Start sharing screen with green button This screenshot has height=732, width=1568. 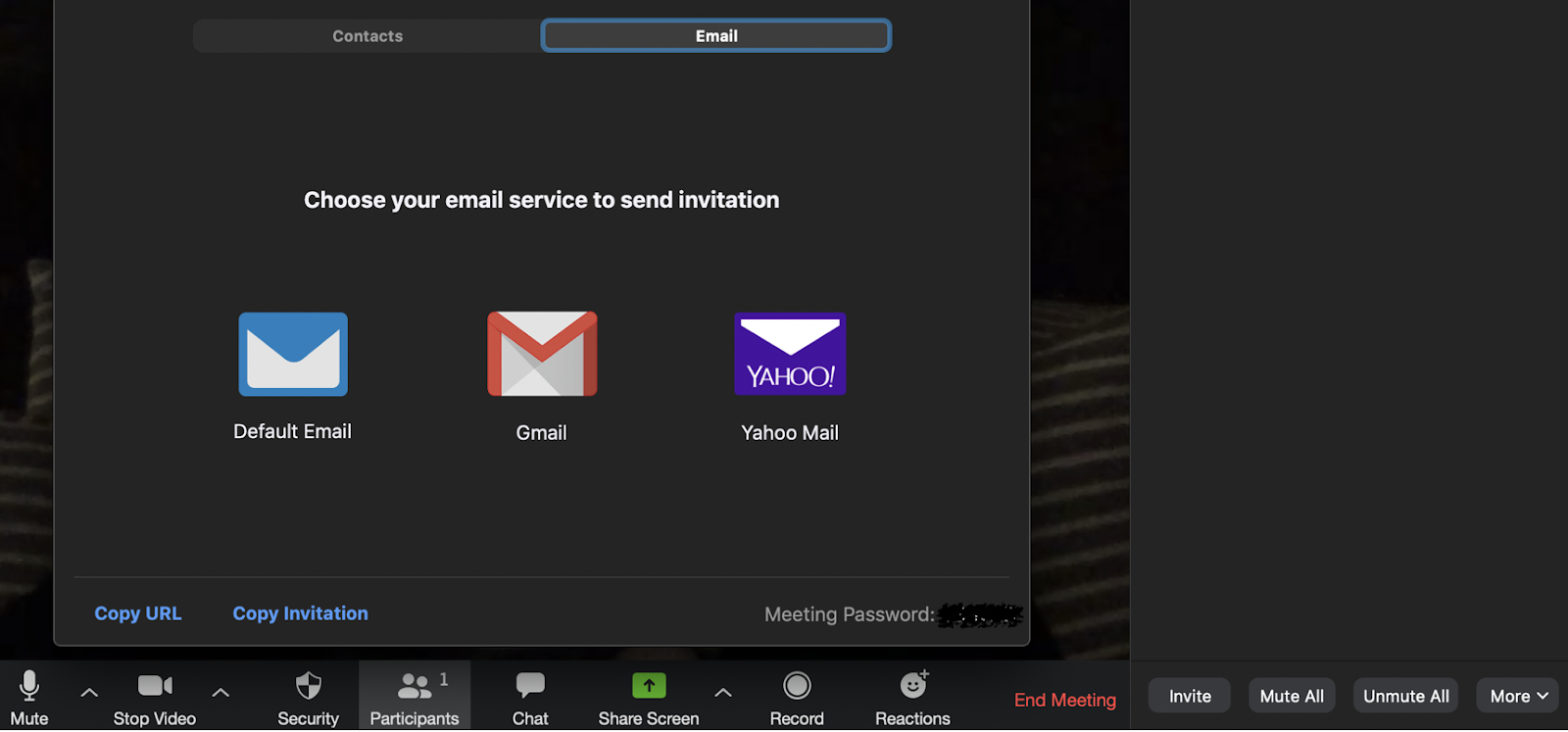(649, 697)
